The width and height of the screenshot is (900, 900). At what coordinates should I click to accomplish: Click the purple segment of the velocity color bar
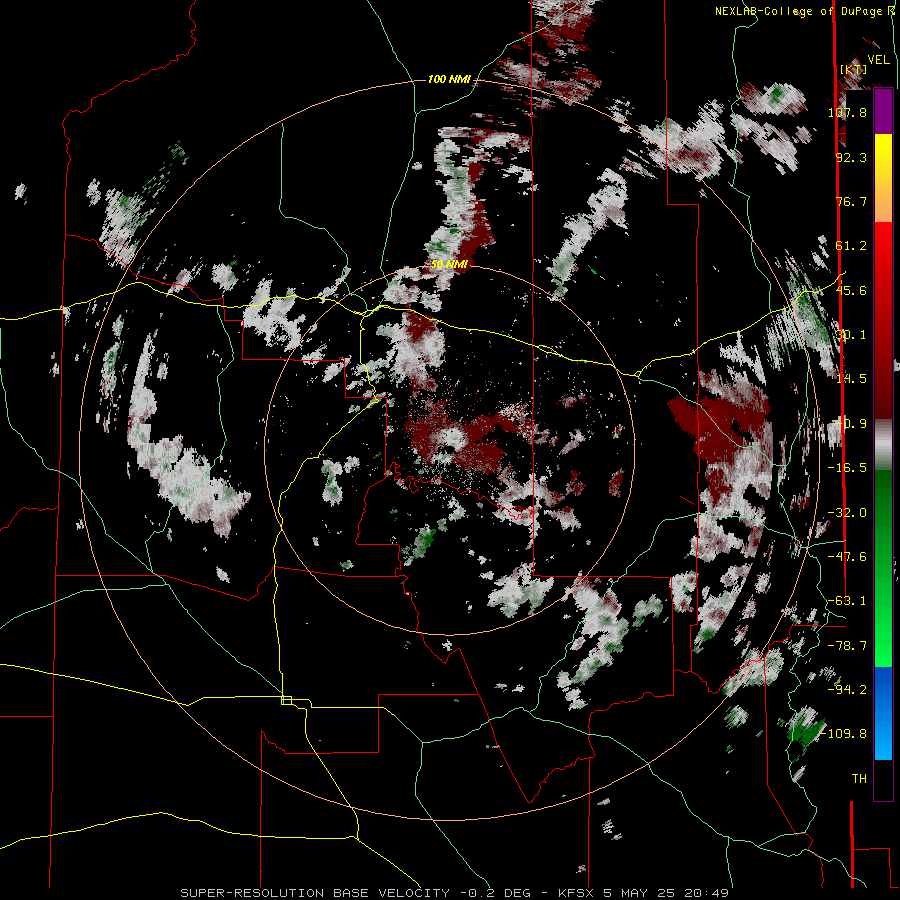tap(883, 112)
